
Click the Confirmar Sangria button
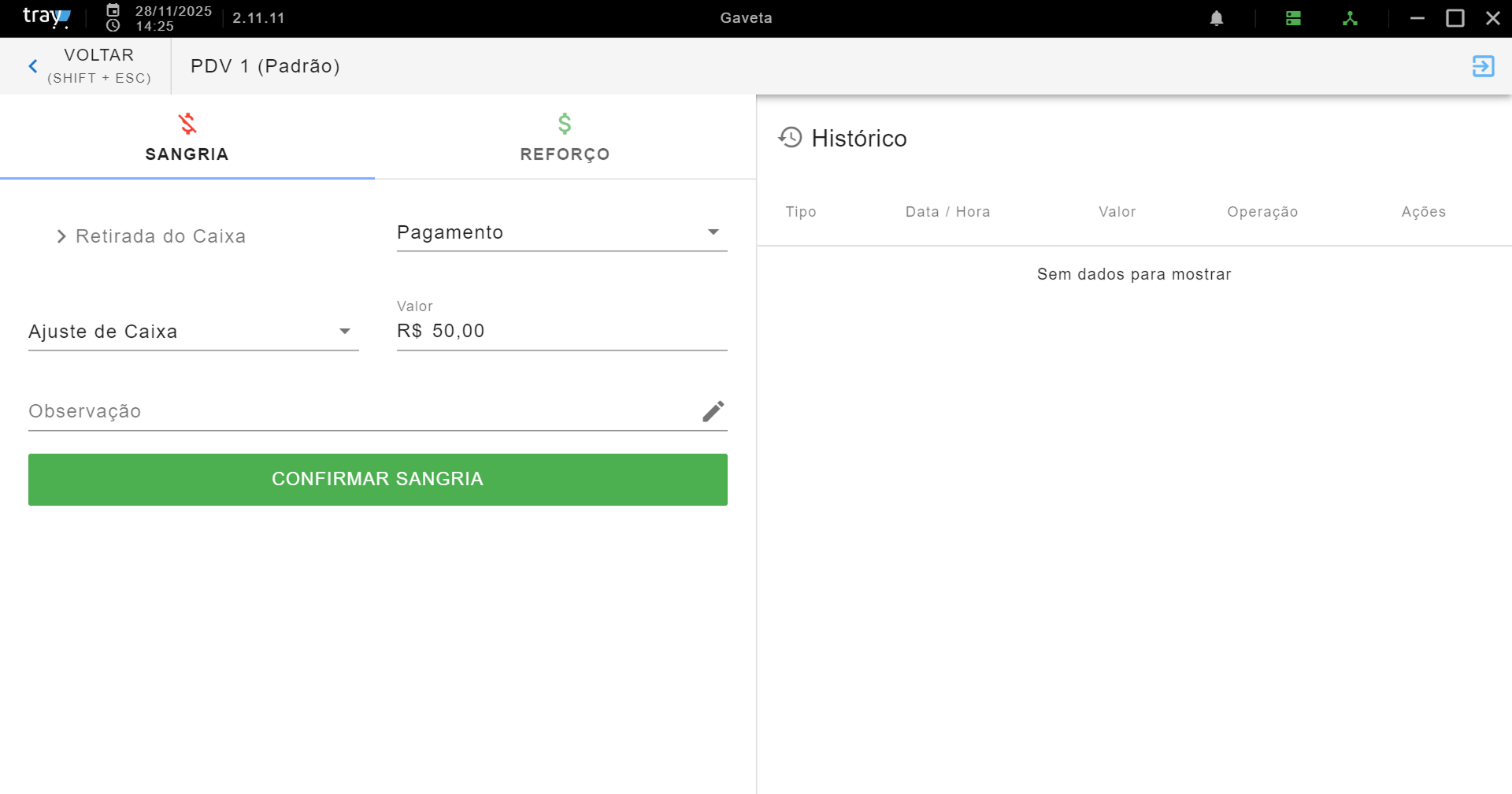pos(378,480)
